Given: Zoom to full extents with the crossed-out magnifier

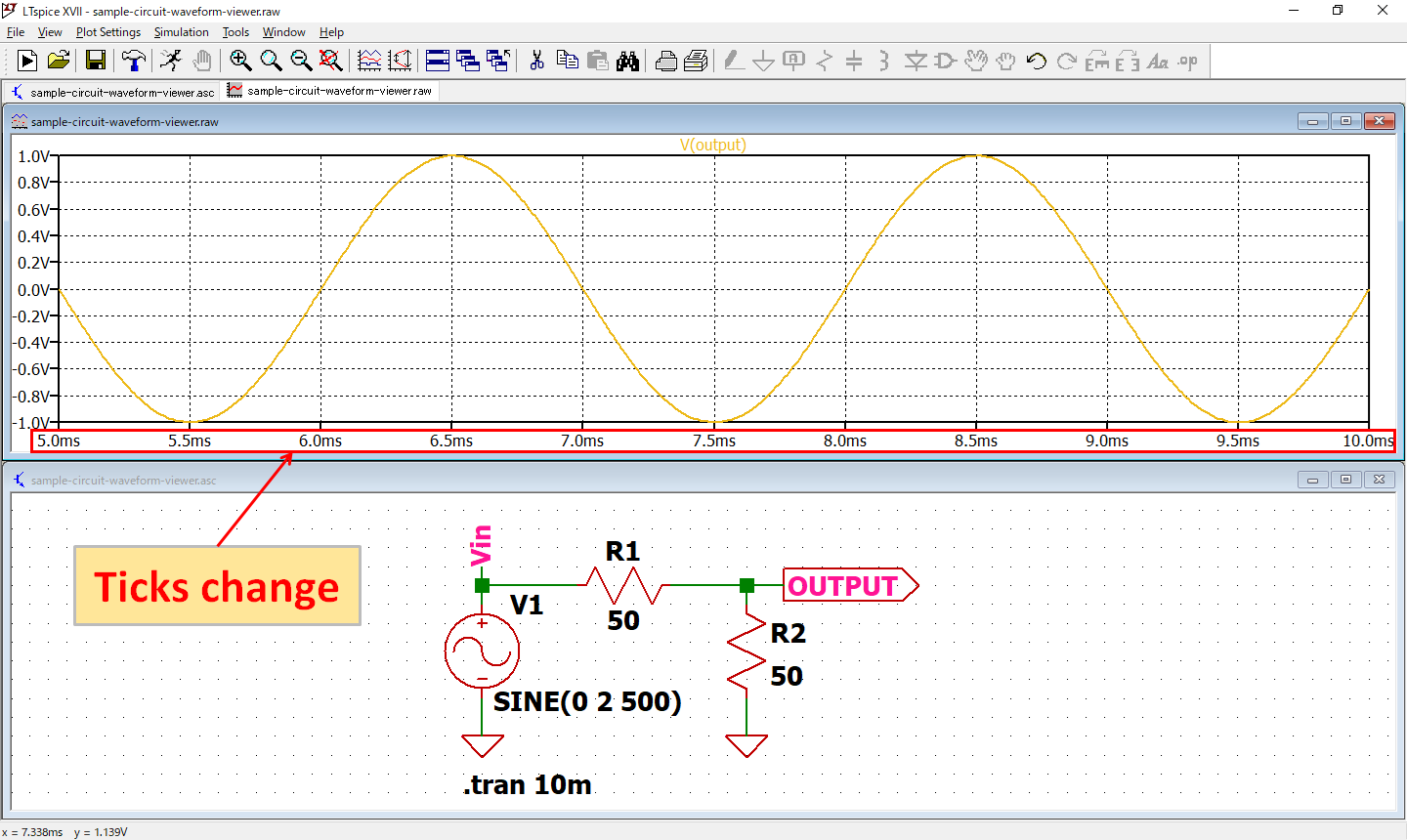Looking at the screenshot, I should coord(332,61).
